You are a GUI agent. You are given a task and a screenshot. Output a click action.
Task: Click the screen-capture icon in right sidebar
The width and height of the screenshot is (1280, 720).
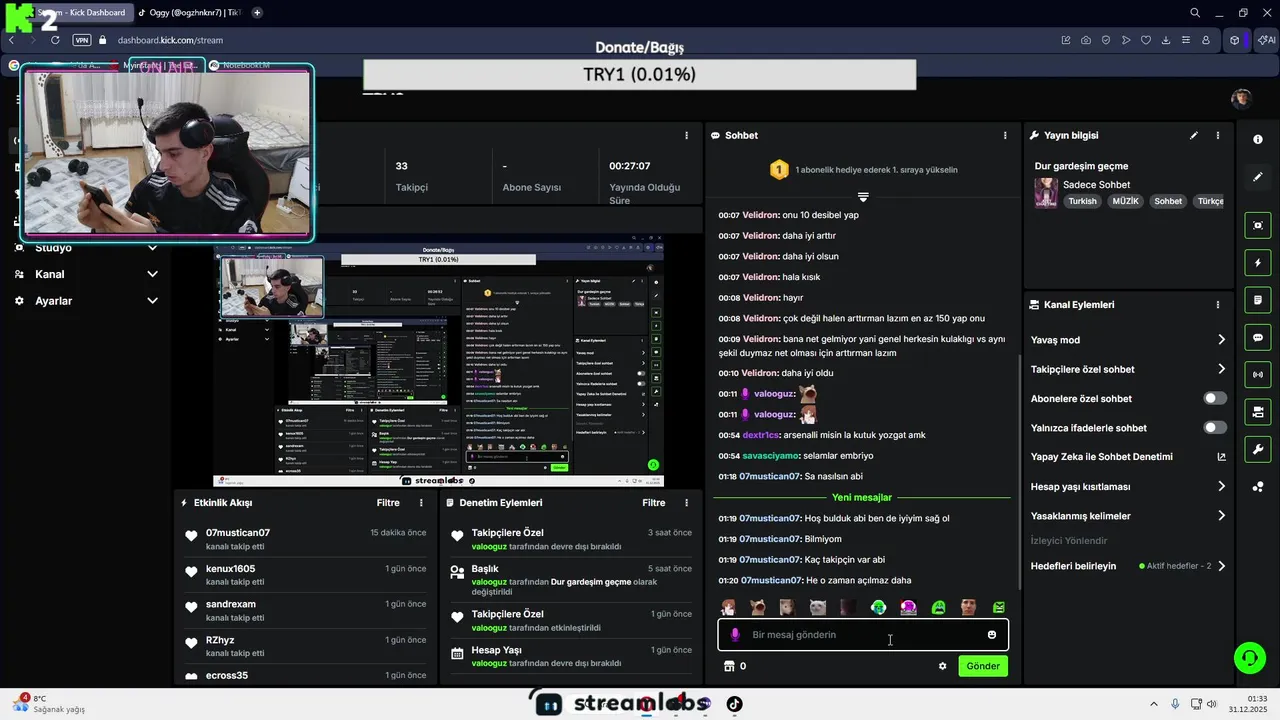tap(1258, 226)
